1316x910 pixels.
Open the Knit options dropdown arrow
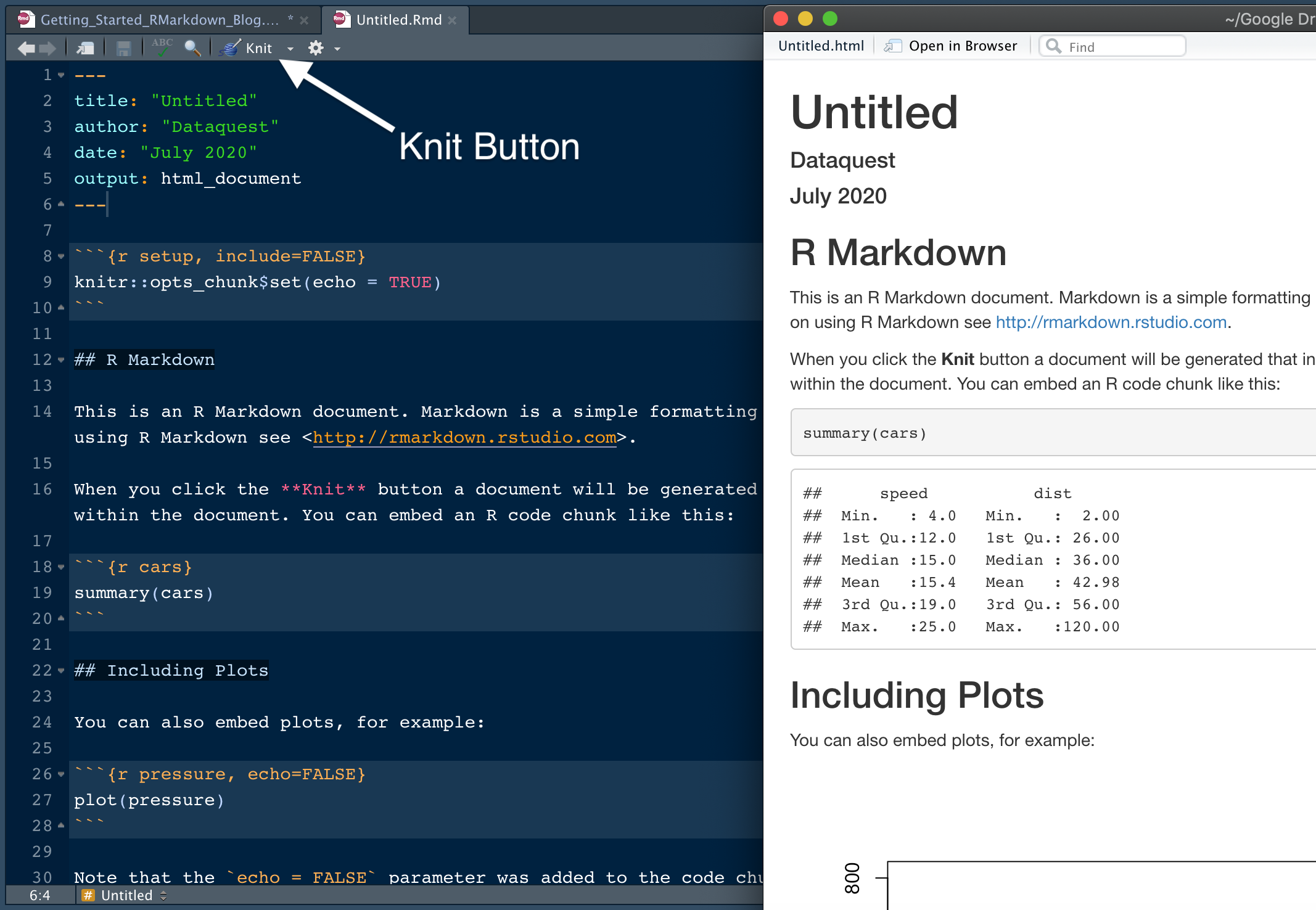tap(290, 49)
